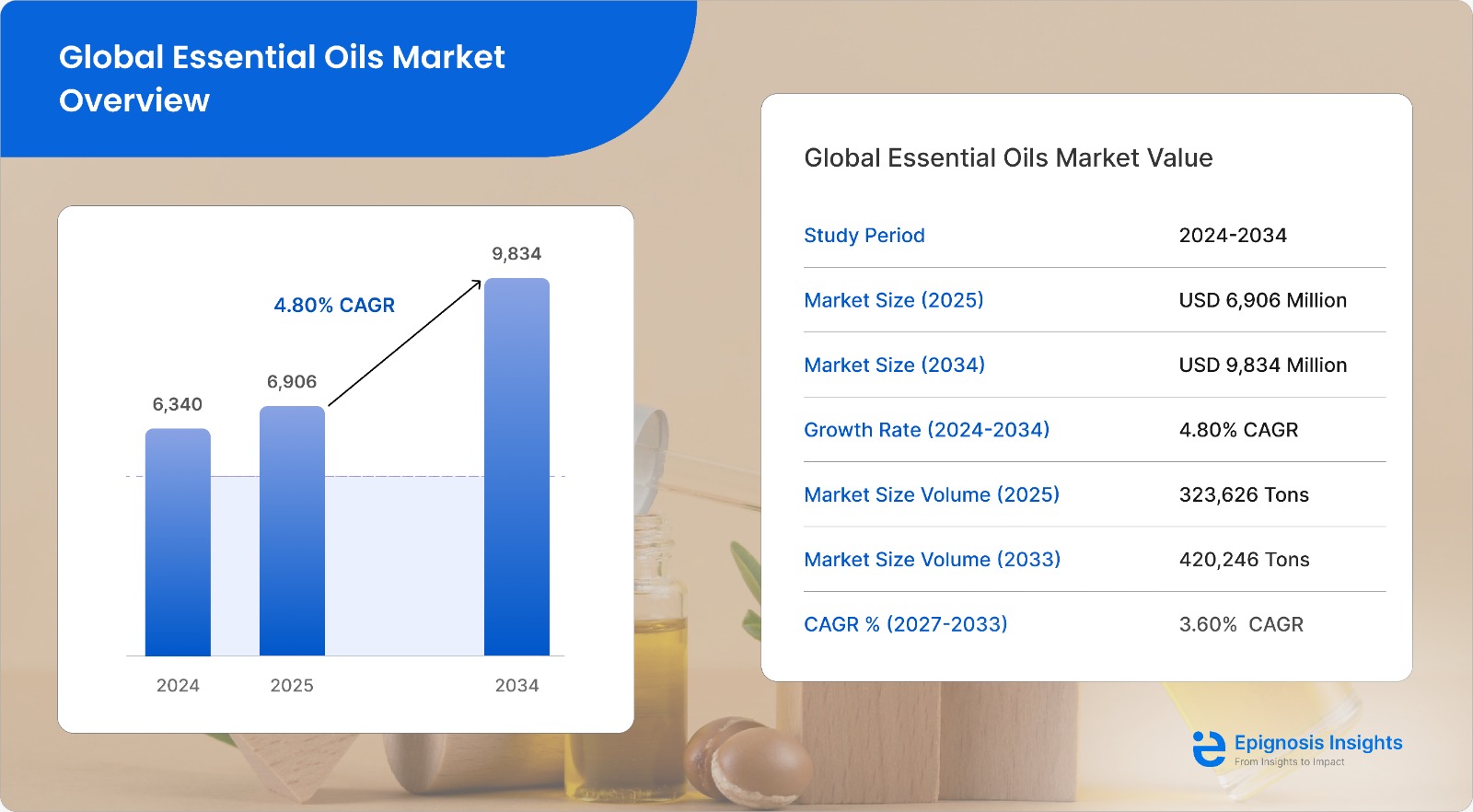Click the '3.60% CAGR' value
The height and width of the screenshot is (812, 1473).
point(1241,624)
